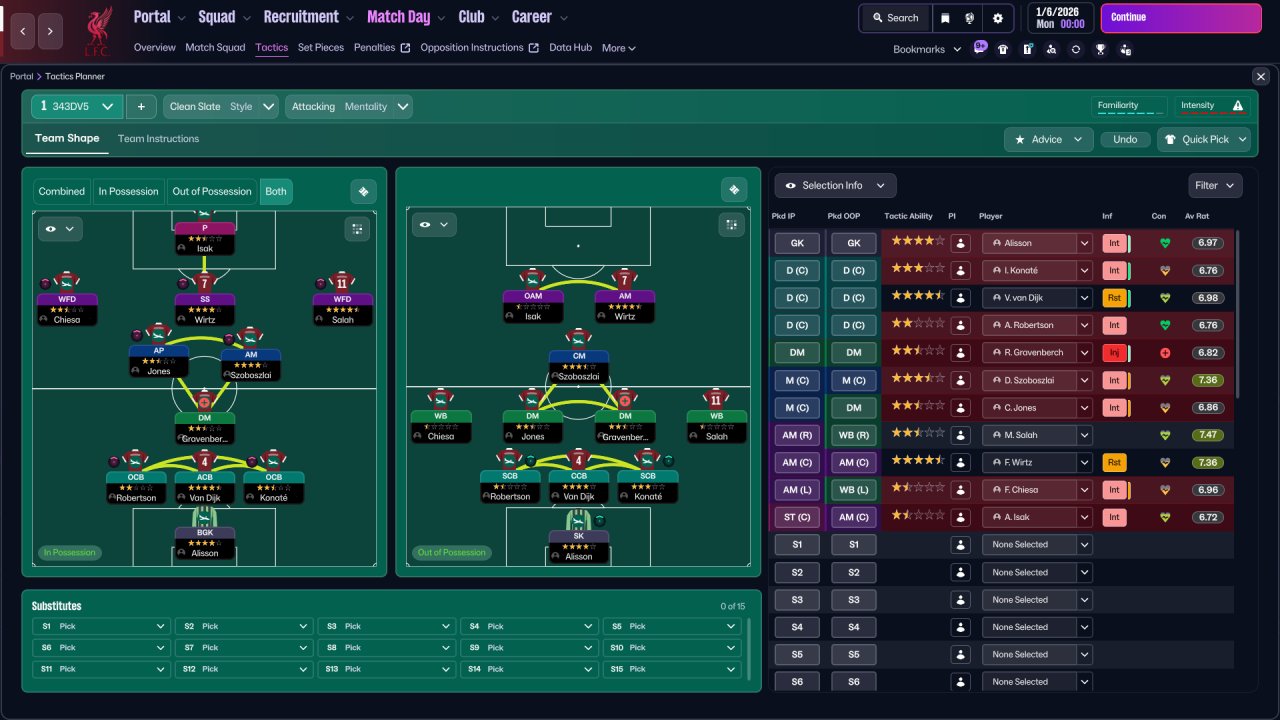Click the Out of Possession pitch diamond icon

734,190
